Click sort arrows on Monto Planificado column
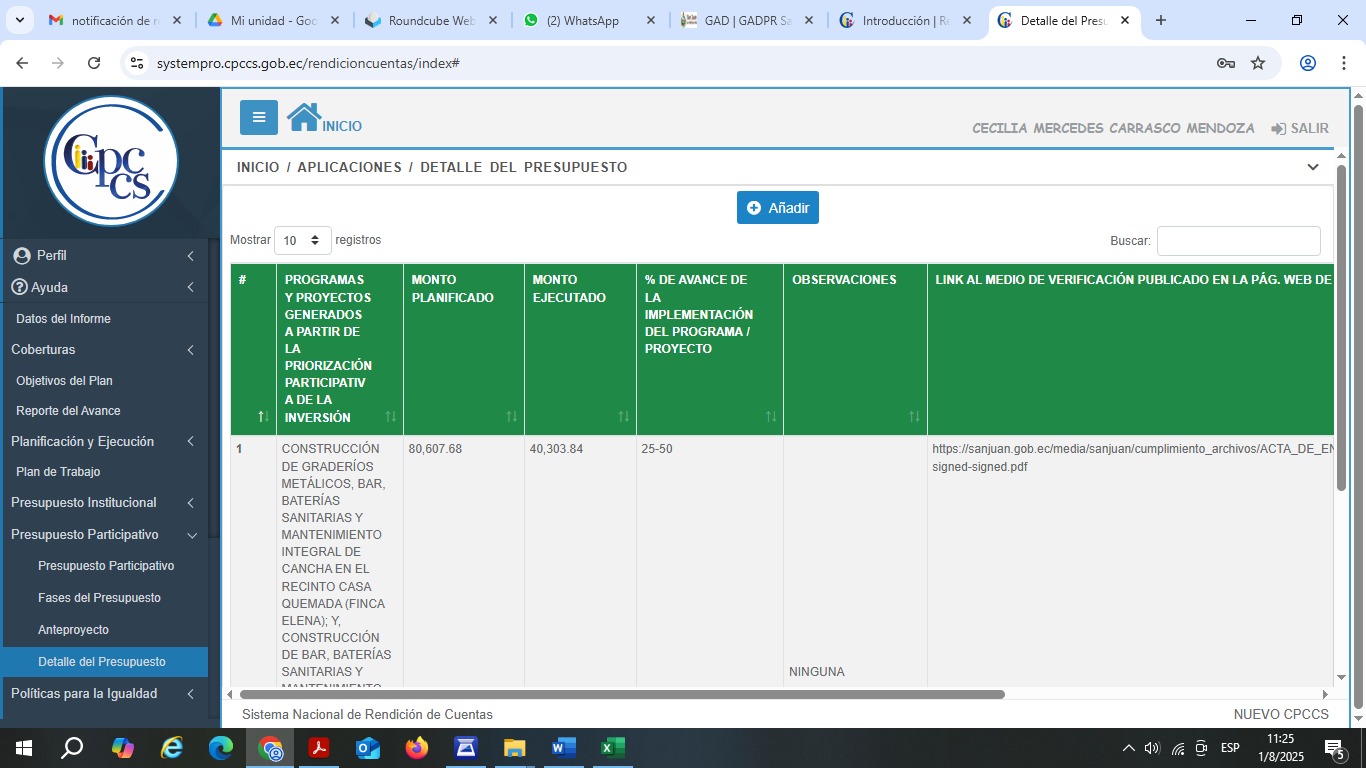The width and height of the screenshot is (1366, 768). pyautogui.click(x=511, y=416)
